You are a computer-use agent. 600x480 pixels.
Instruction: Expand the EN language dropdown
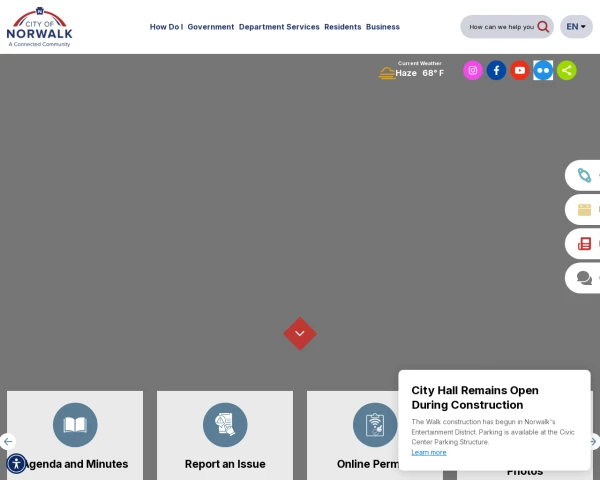[x=576, y=27]
